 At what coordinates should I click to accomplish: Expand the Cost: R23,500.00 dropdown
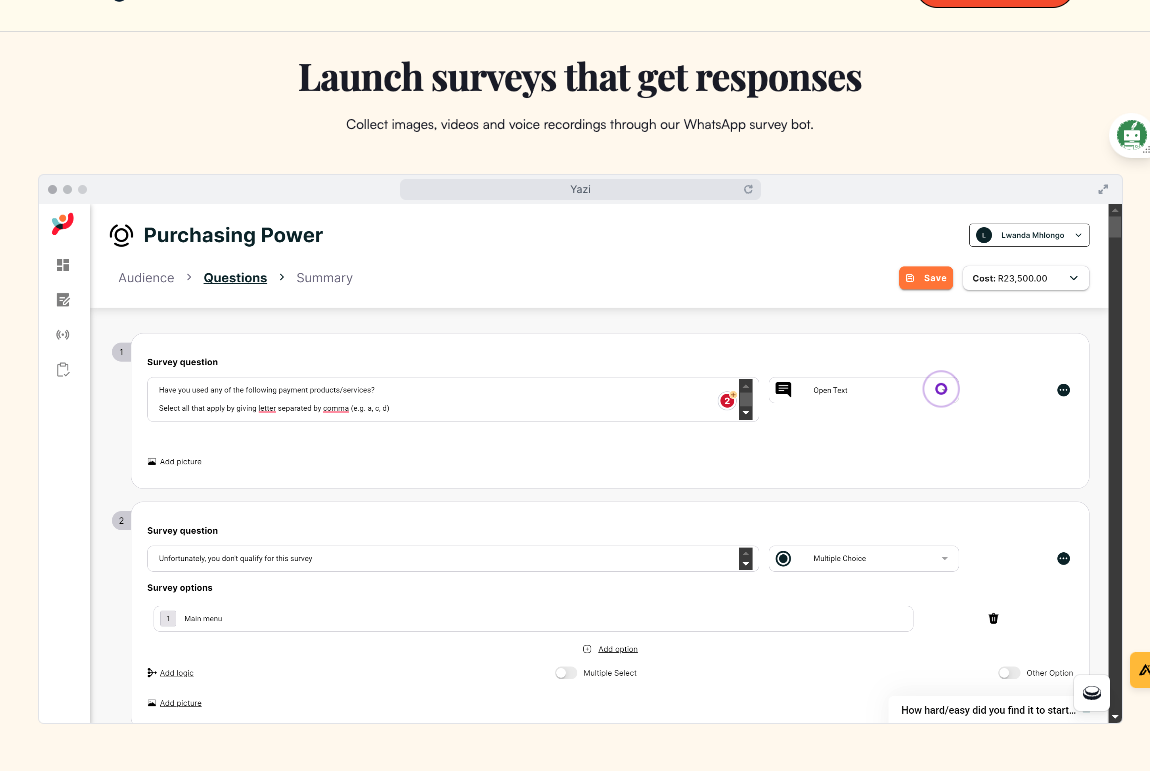[x=1025, y=278]
